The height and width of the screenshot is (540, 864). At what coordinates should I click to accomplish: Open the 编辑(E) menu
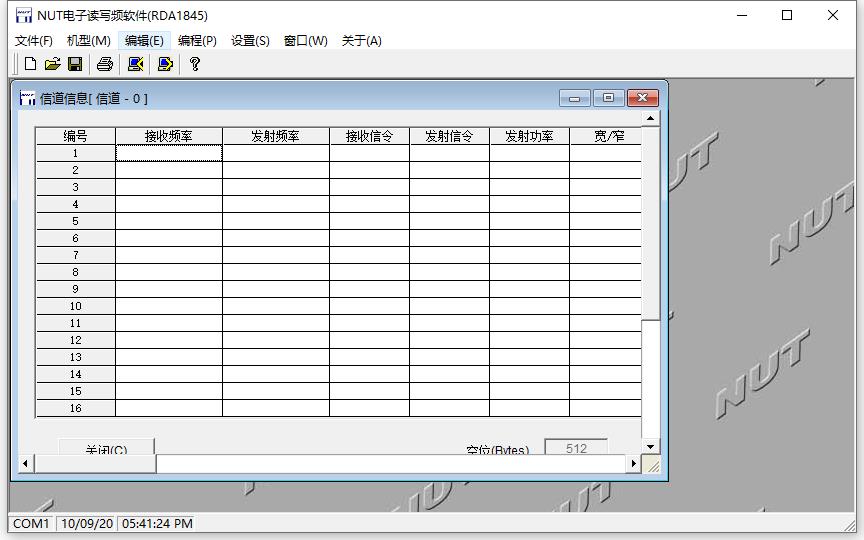click(x=144, y=41)
